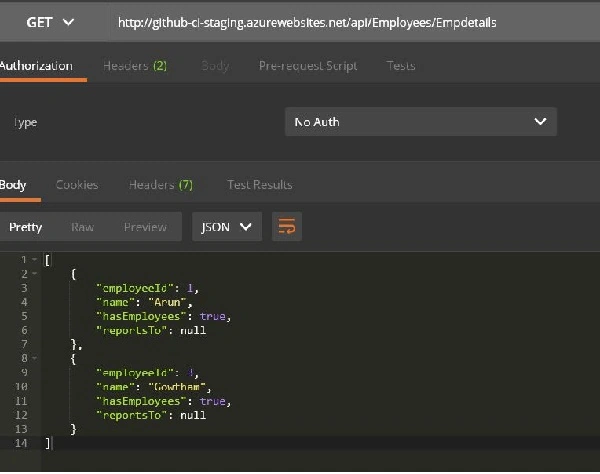
Task: Switch to the Raw view mode
Action: coord(82,227)
